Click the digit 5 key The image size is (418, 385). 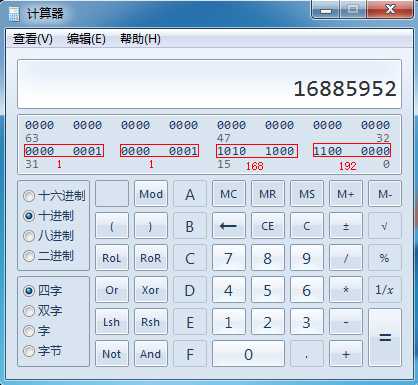click(x=268, y=290)
